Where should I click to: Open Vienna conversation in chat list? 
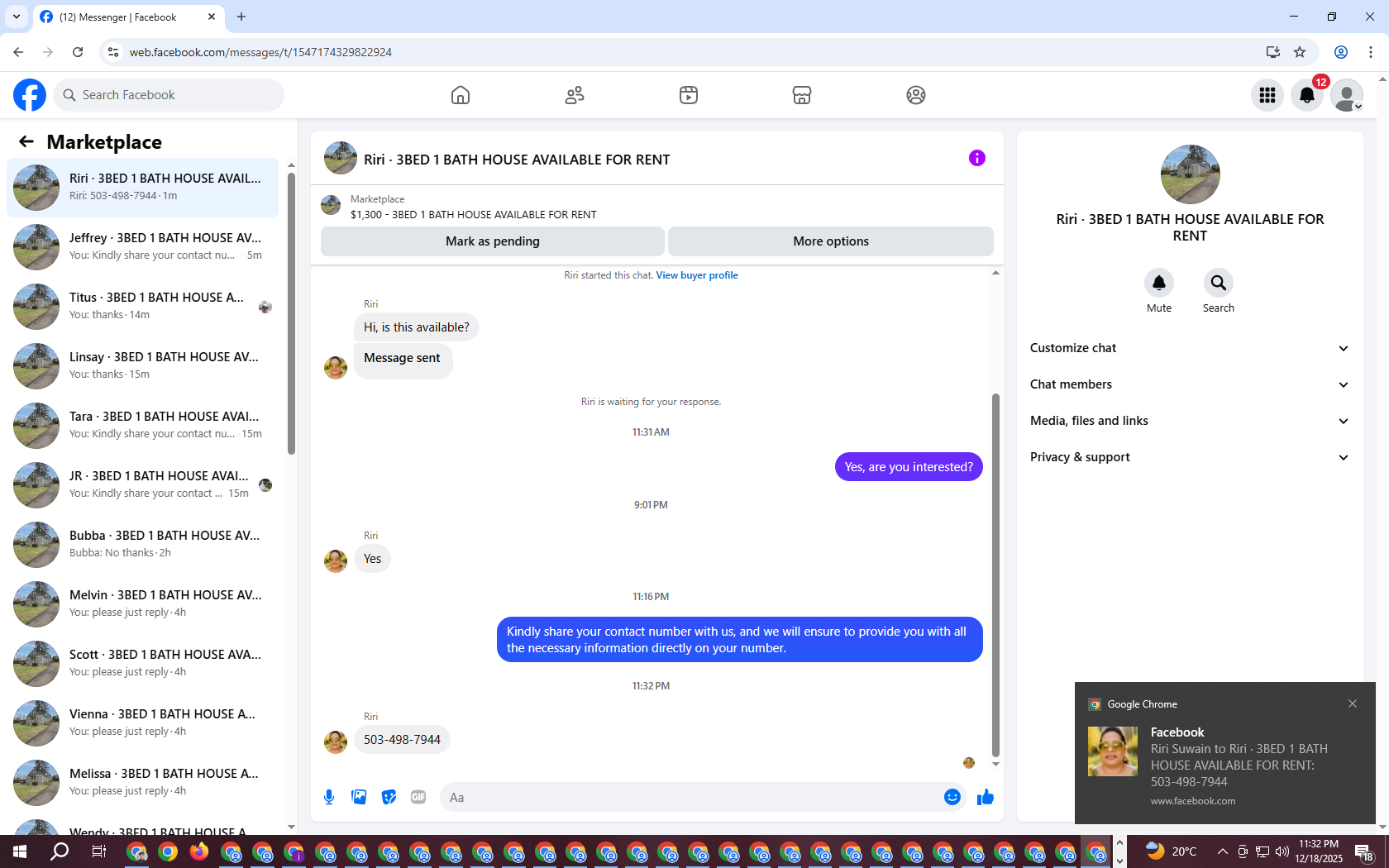[142, 723]
